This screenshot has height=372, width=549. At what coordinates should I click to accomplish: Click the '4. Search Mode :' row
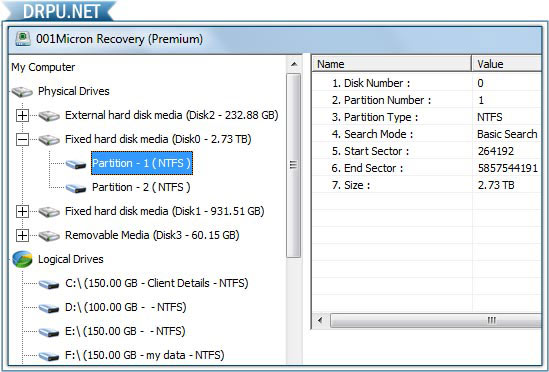427,134
